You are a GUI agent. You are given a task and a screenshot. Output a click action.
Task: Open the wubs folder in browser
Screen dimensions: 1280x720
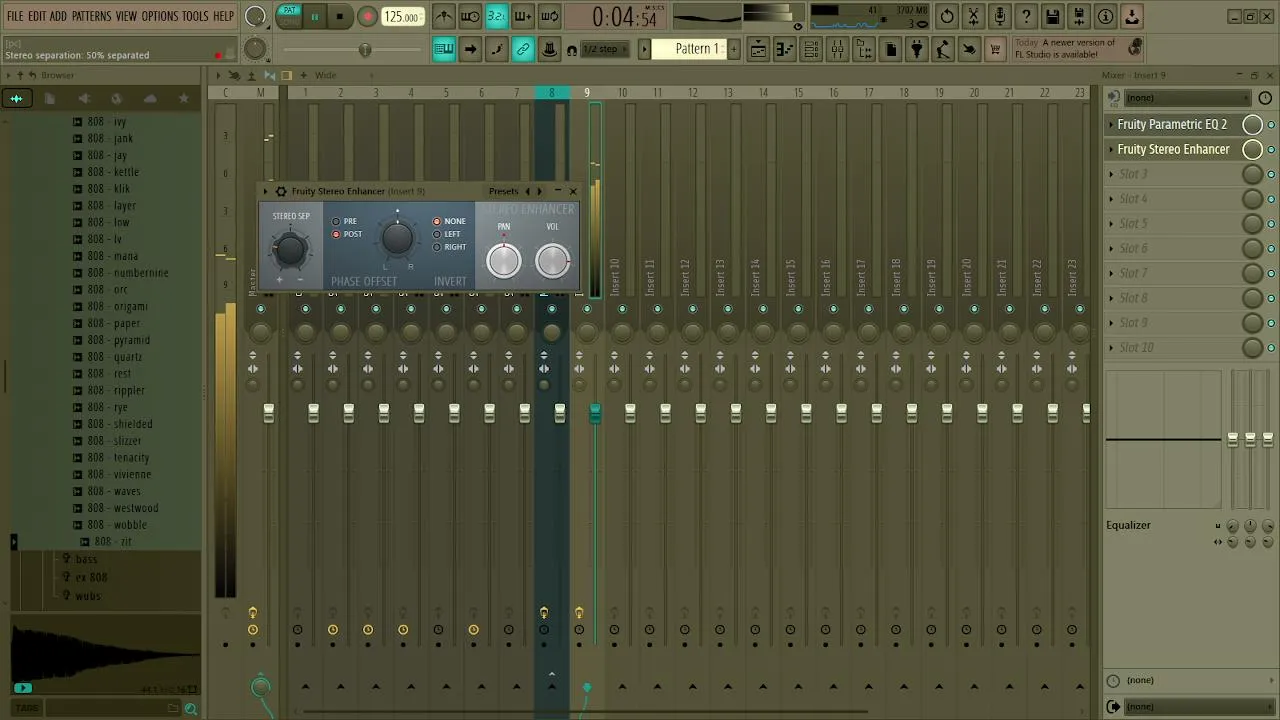click(x=88, y=596)
